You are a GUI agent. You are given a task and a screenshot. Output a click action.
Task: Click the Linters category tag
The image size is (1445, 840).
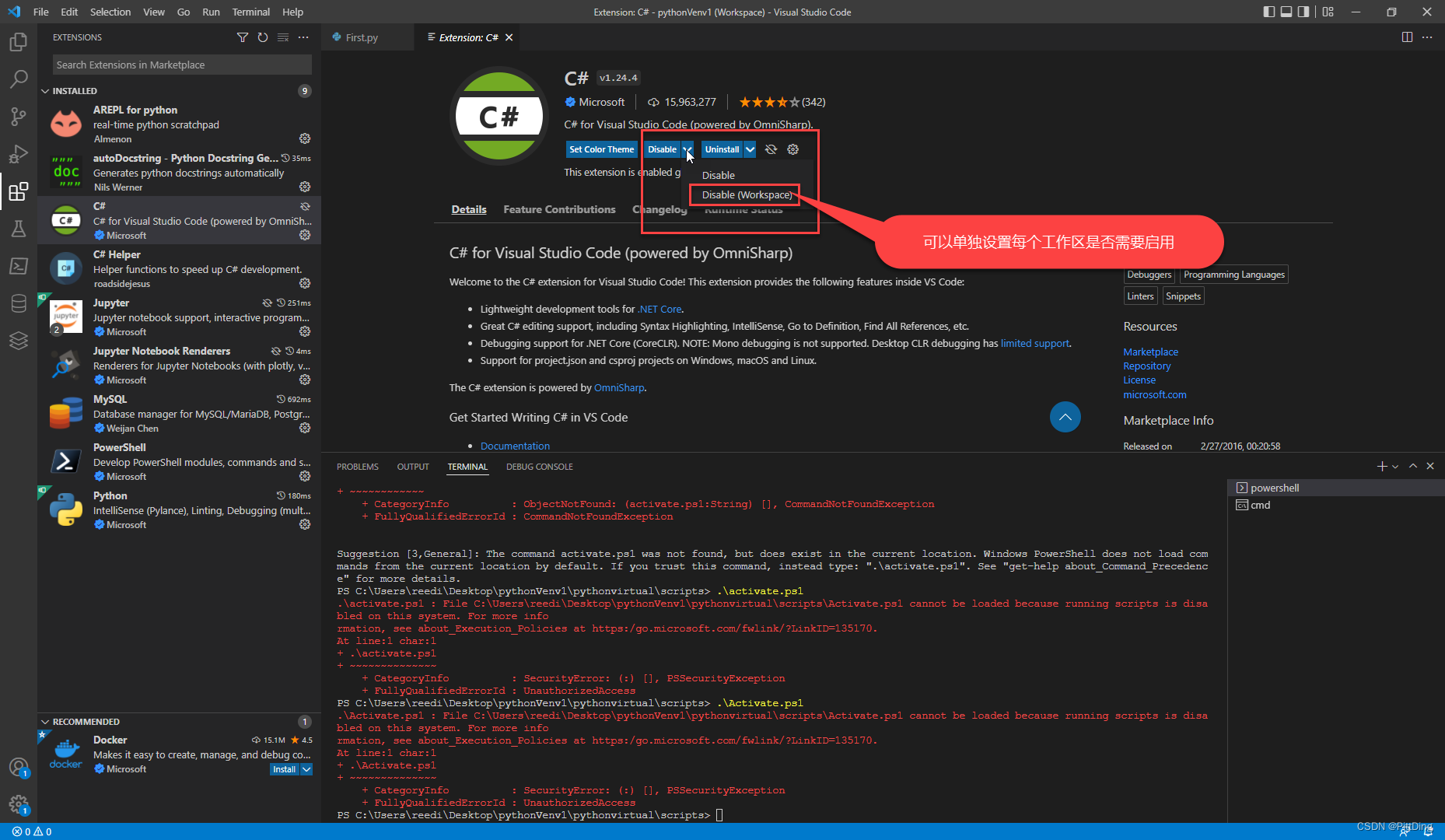(x=1140, y=296)
